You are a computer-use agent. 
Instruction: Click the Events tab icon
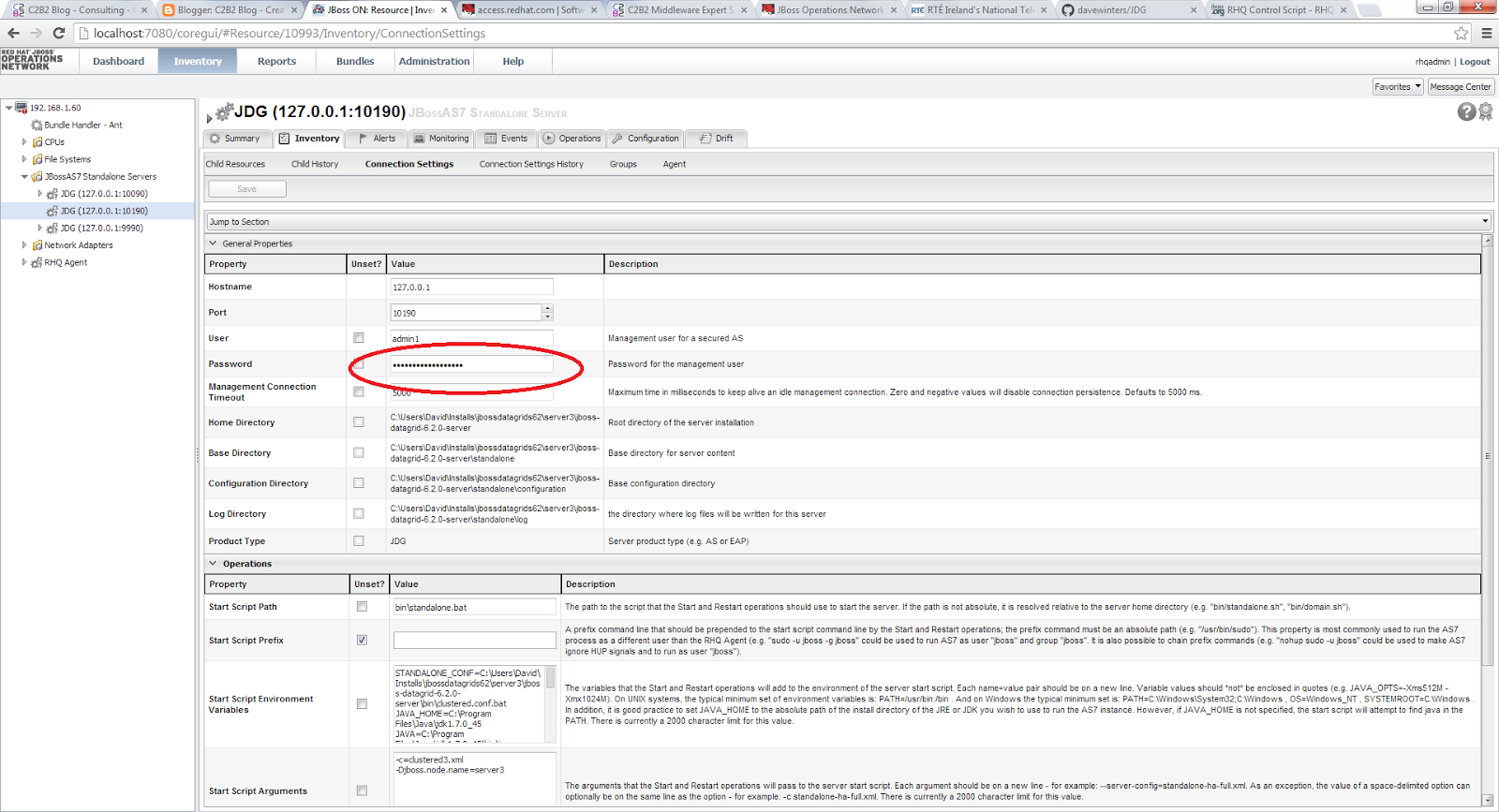tap(491, 138)
